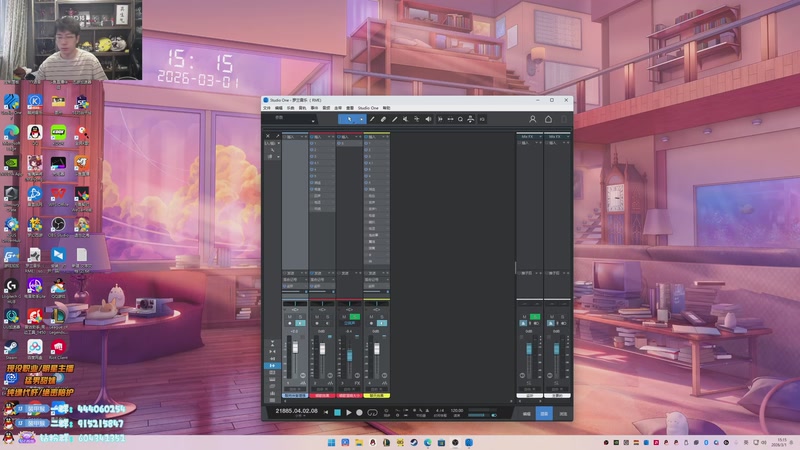Switch to the 浏览 browse tab

(563, 414)
